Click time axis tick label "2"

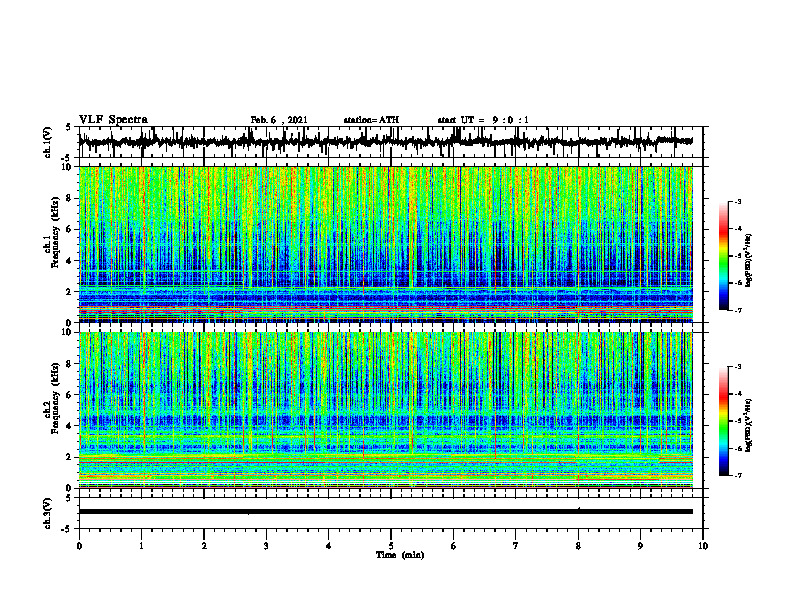204,546
